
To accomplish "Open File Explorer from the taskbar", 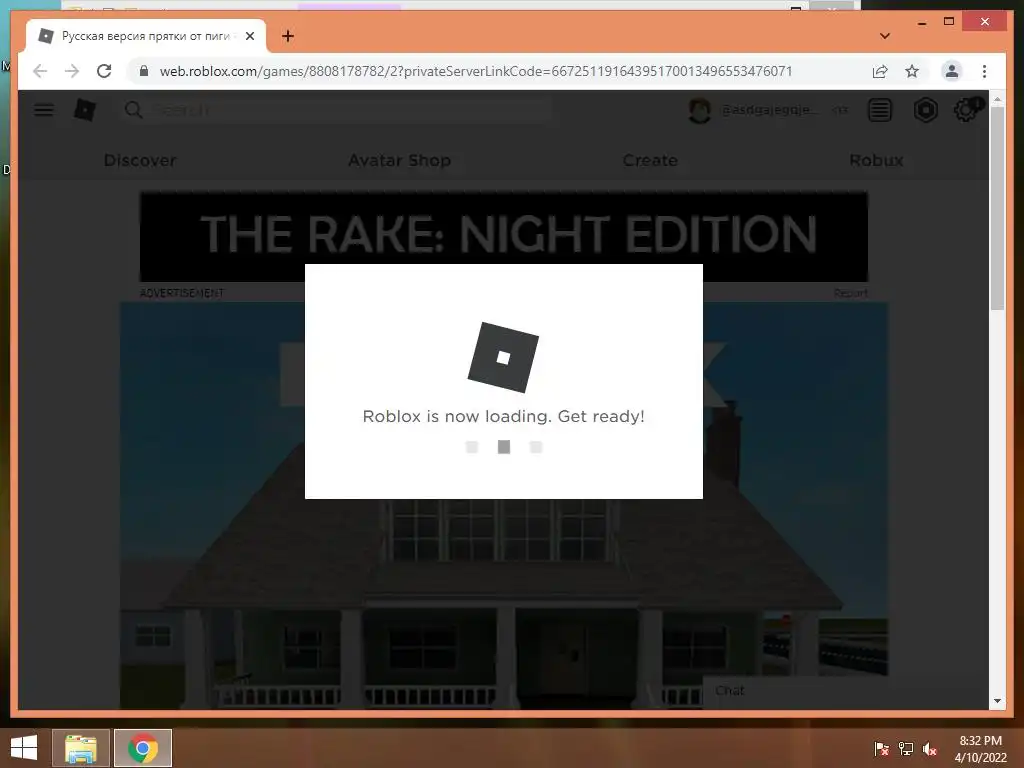I will coord(81,748).
